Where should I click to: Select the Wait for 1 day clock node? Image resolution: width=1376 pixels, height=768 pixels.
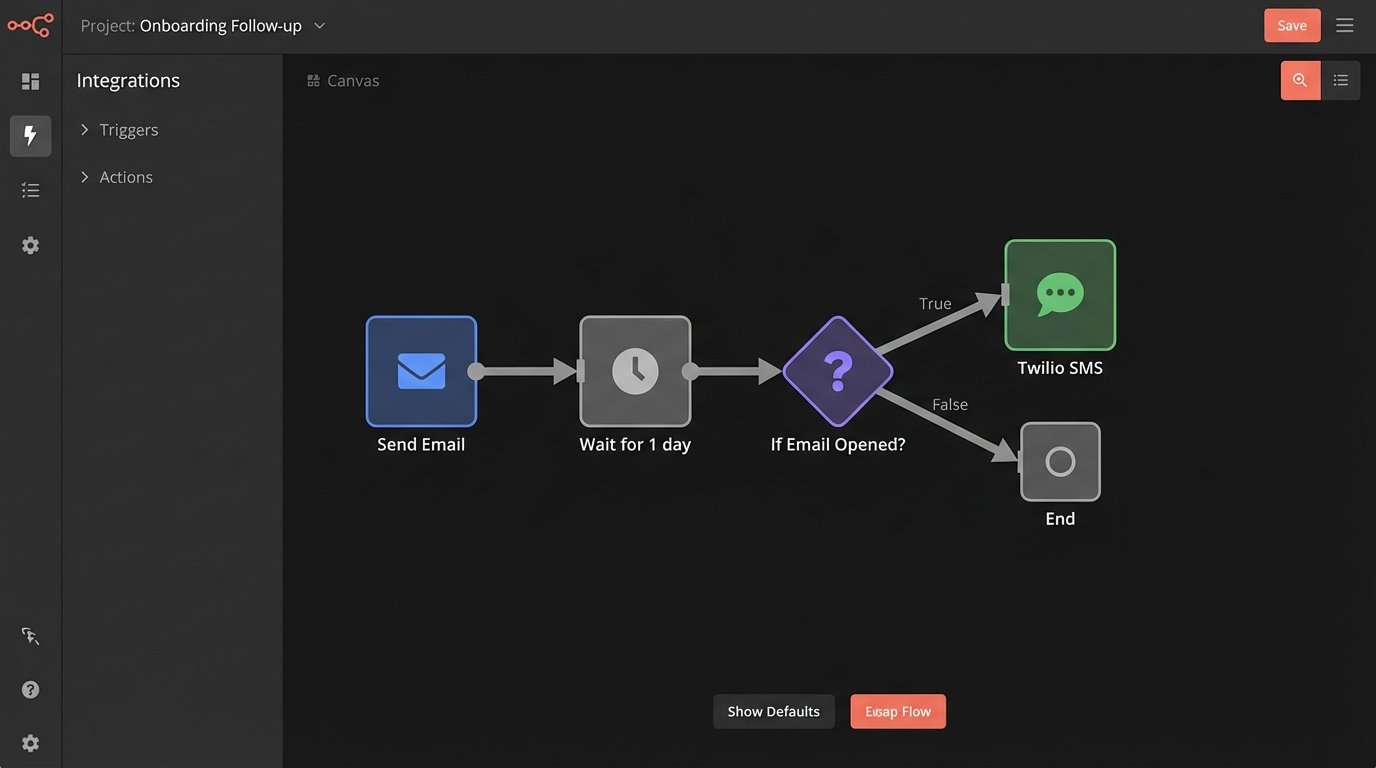tap(635, 371)
